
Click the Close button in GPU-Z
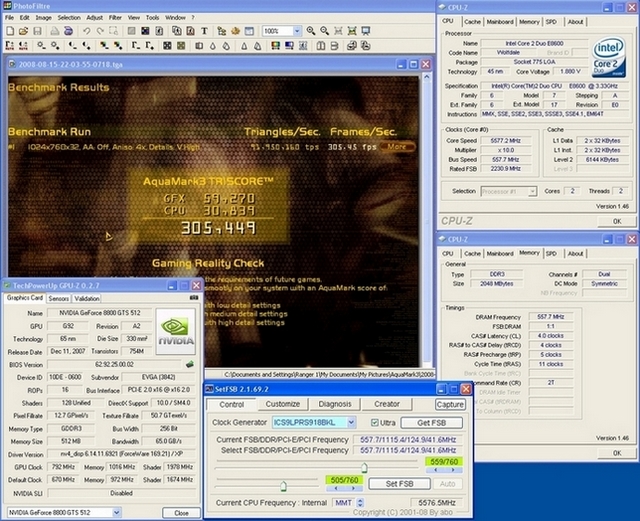click(x=181, y=513)
